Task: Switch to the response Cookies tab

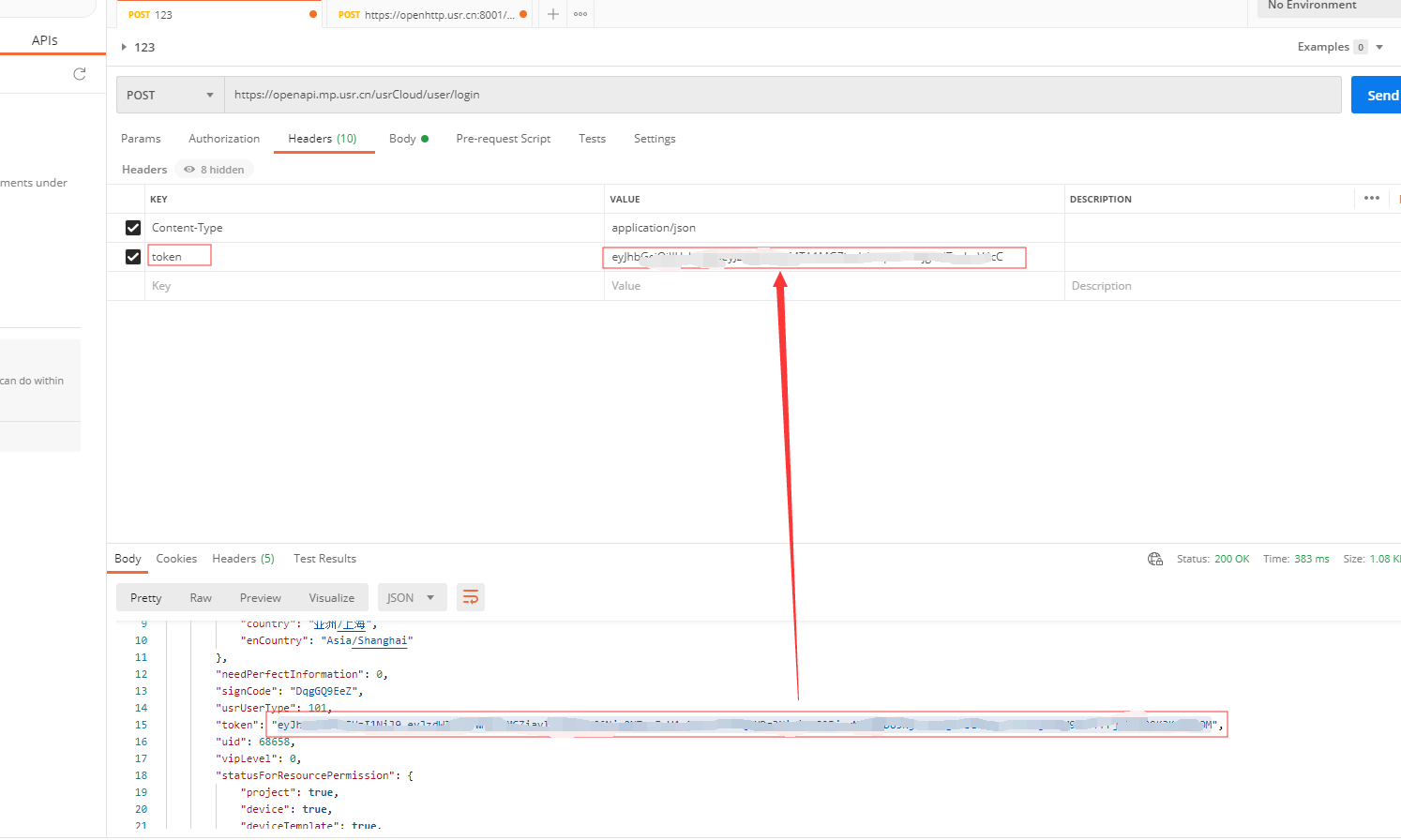Action: [x=176, y=559]
